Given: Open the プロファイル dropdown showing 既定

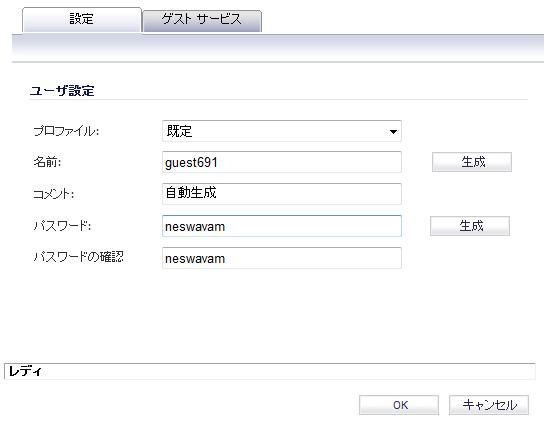Looking at the screenshot, I should [x=281, y=131].
